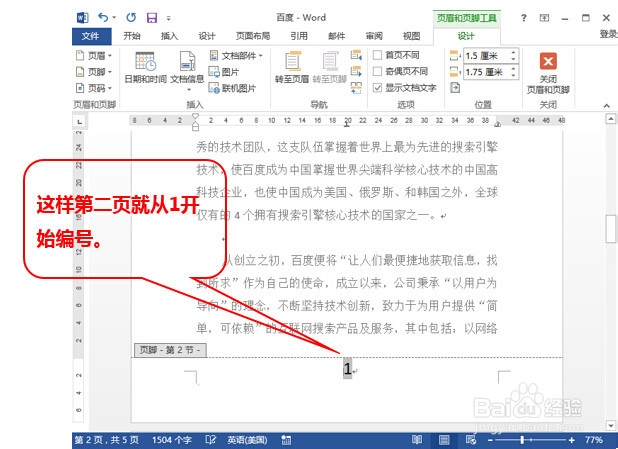Select the 设计 tab under header footer tools
Image resolution: width=618 pixels, height=449 pixels.
(x=466, y=36)
